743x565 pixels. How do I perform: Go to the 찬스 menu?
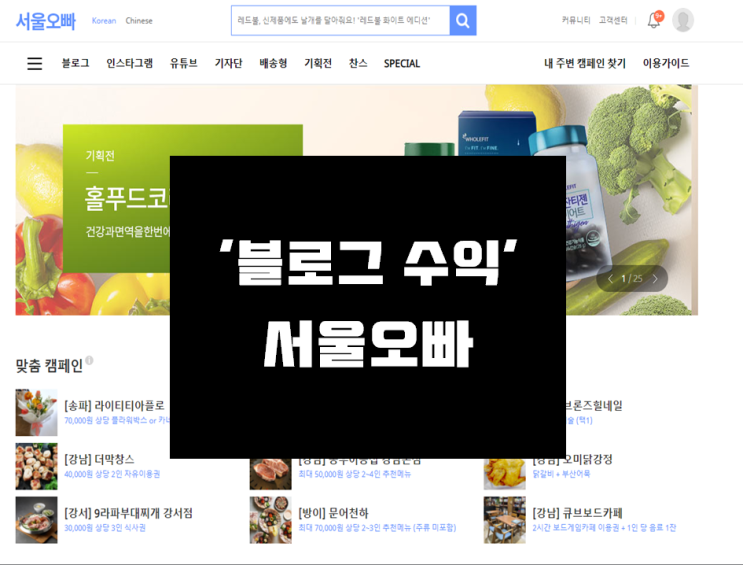[x=358, y=64]
